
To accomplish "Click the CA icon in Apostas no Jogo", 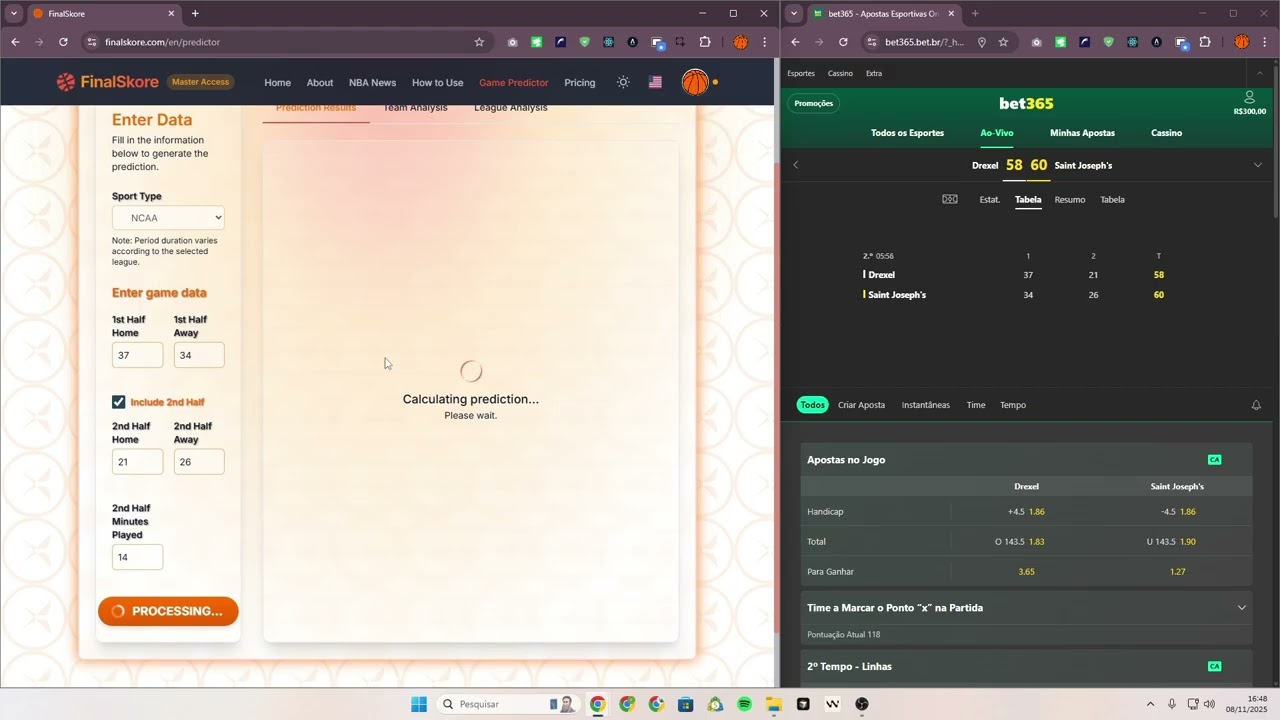I will coord(1215,460).
